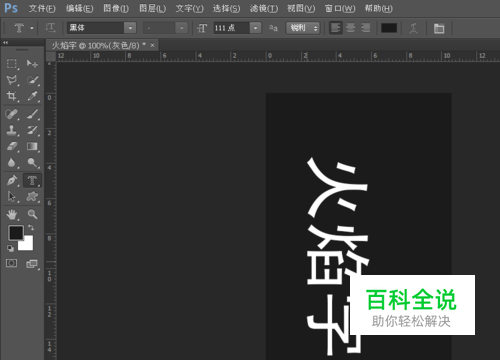Toggle text orientation in options bar
The image size is (500, 360).
50,28
